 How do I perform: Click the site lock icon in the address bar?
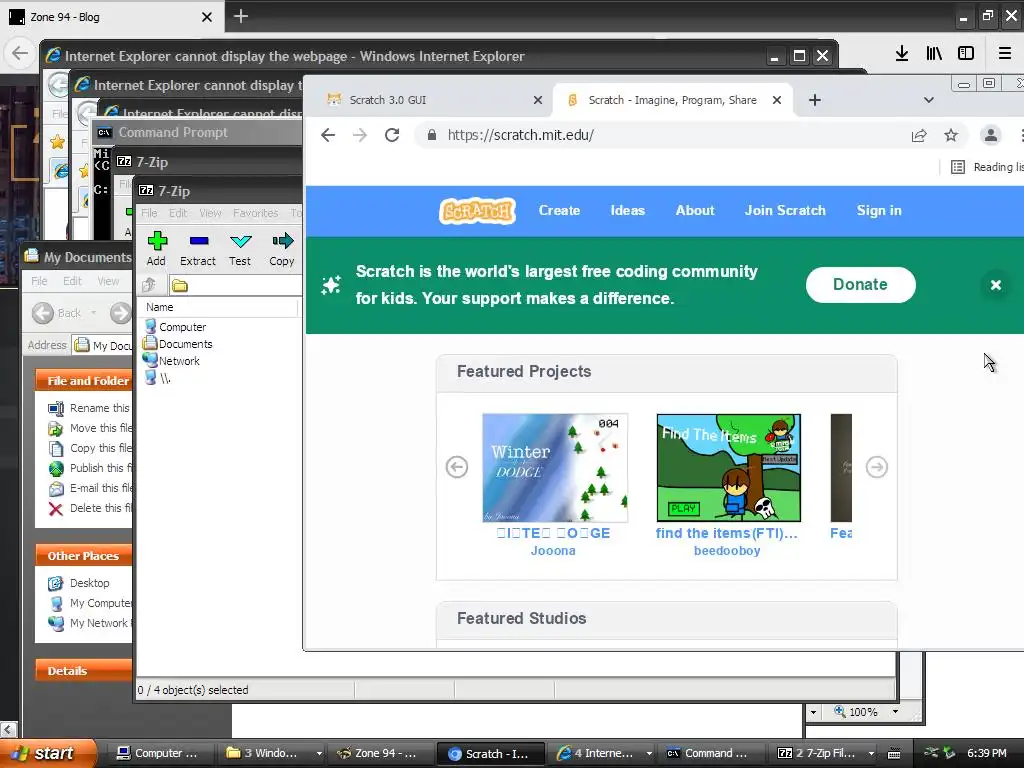[431, 135]
